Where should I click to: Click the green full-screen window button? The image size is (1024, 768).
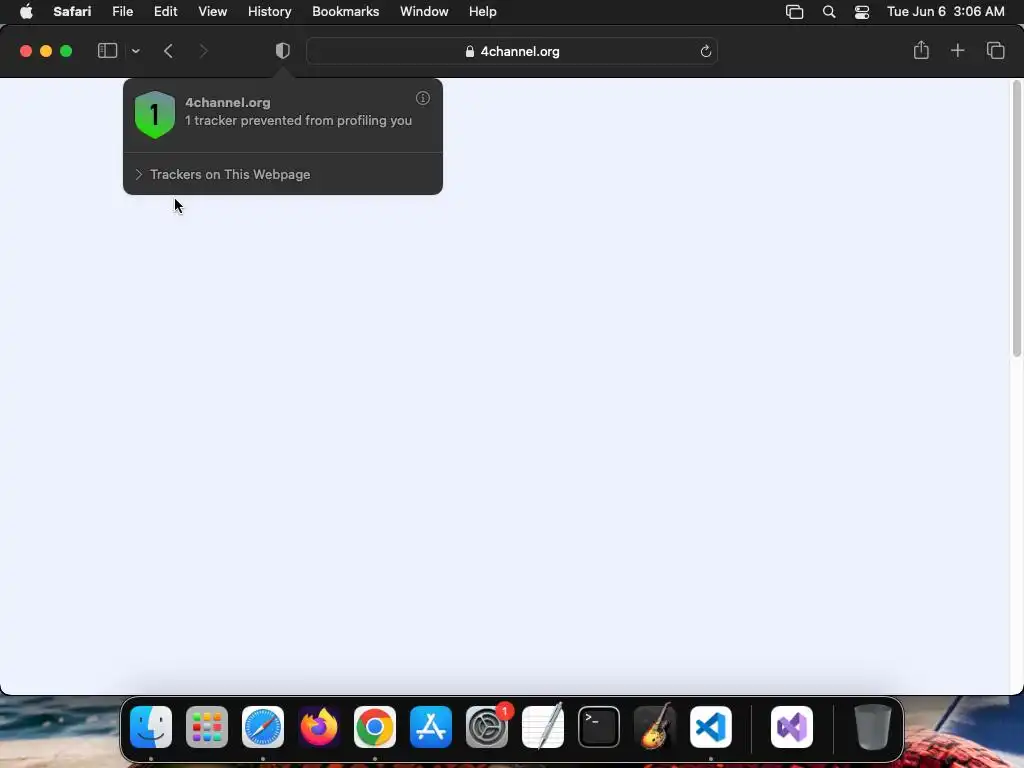(x=66, y=51)
